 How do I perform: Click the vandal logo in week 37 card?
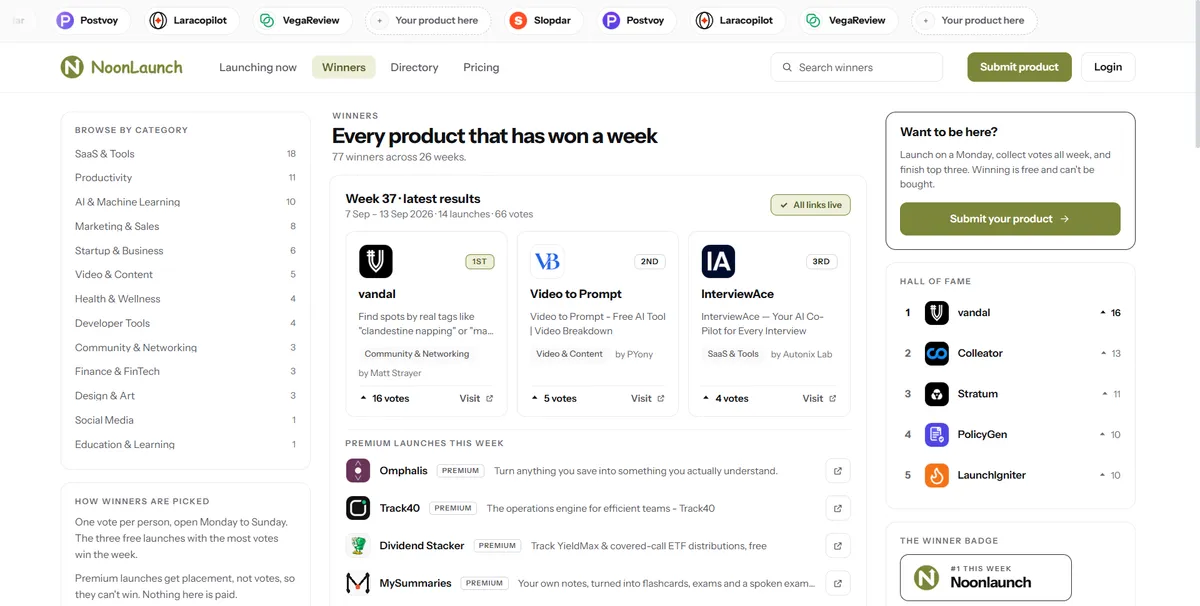point(376,261)
